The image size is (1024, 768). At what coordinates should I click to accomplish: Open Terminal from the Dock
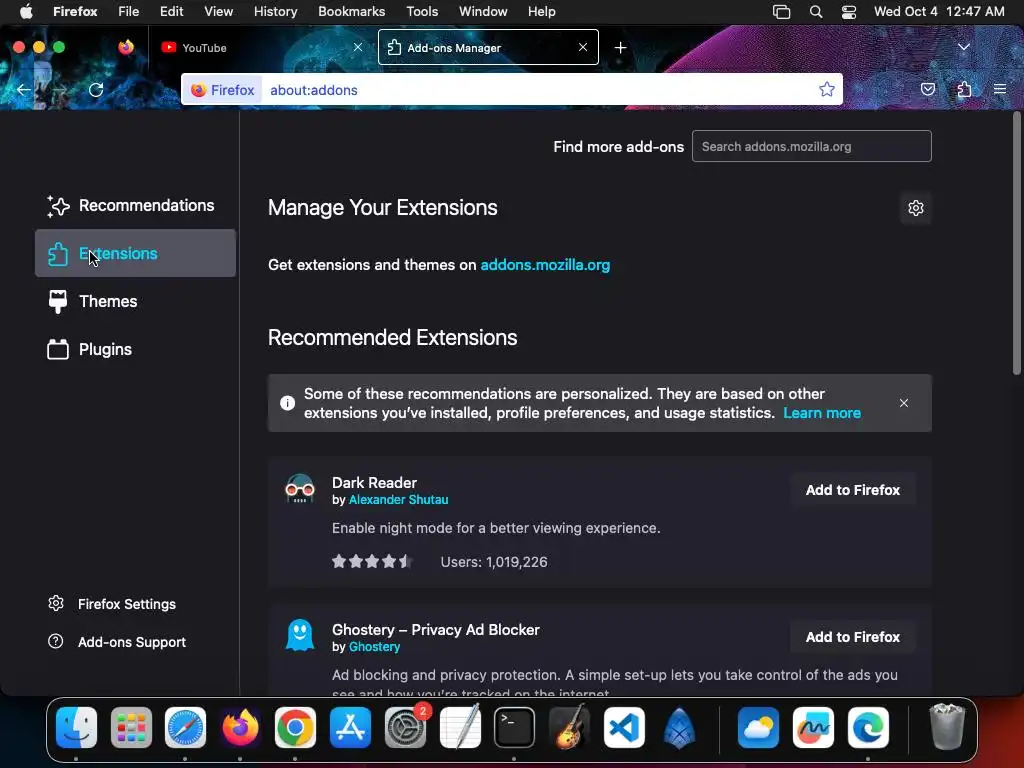(515, 728)
